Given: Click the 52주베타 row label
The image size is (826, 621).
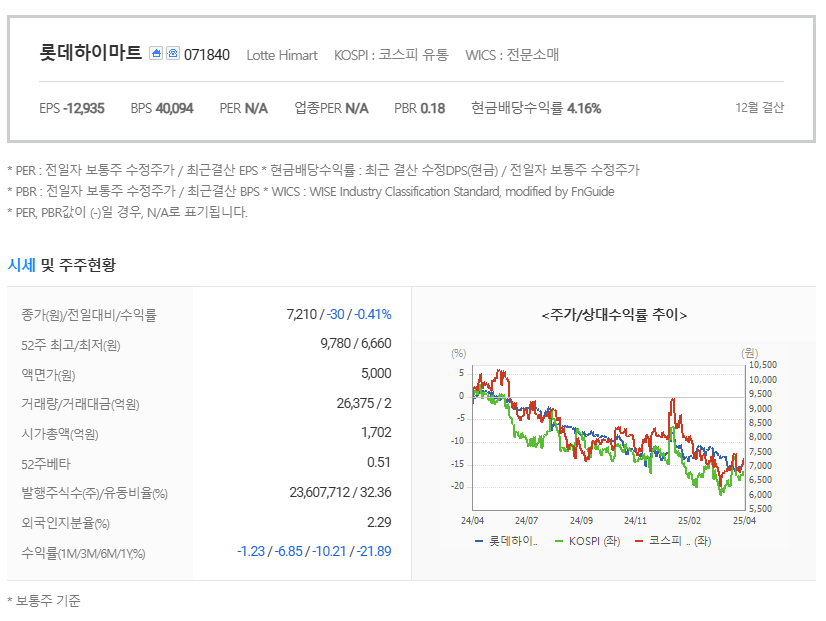Looking at the screenshot, I should tap(46, 464).
